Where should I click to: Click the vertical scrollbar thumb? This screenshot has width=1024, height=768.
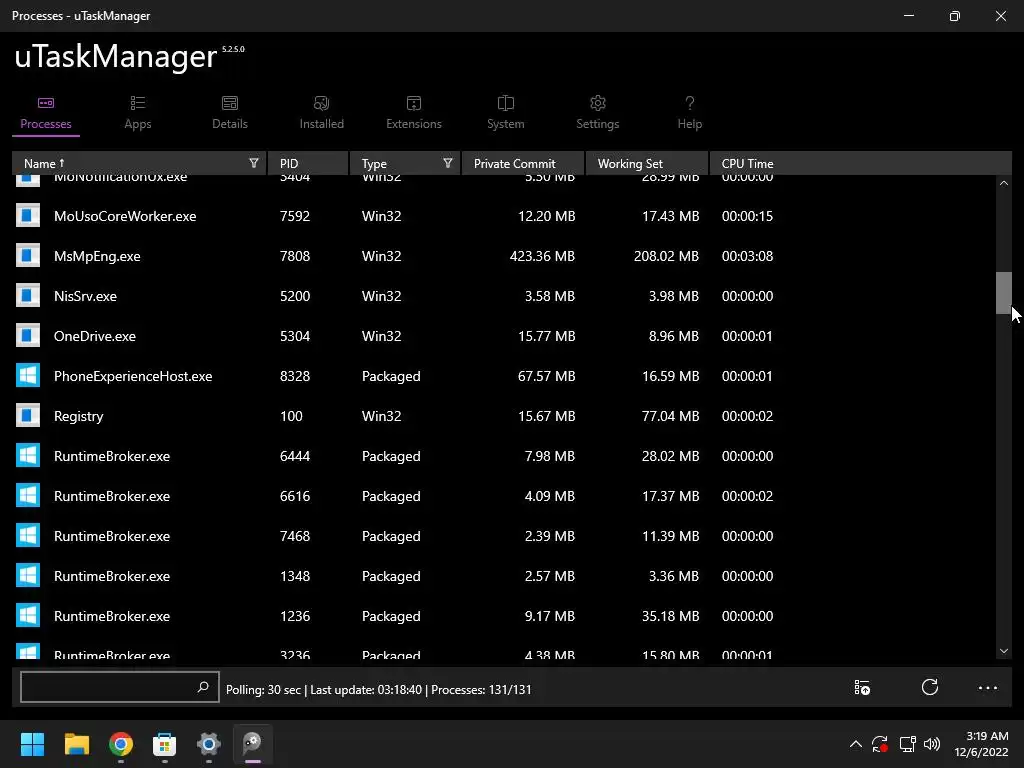pos(1004,293)
